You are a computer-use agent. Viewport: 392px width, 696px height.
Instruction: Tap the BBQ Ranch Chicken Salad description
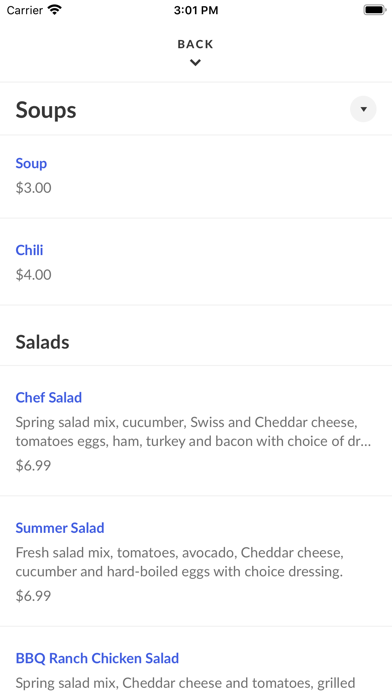(186, 683)
